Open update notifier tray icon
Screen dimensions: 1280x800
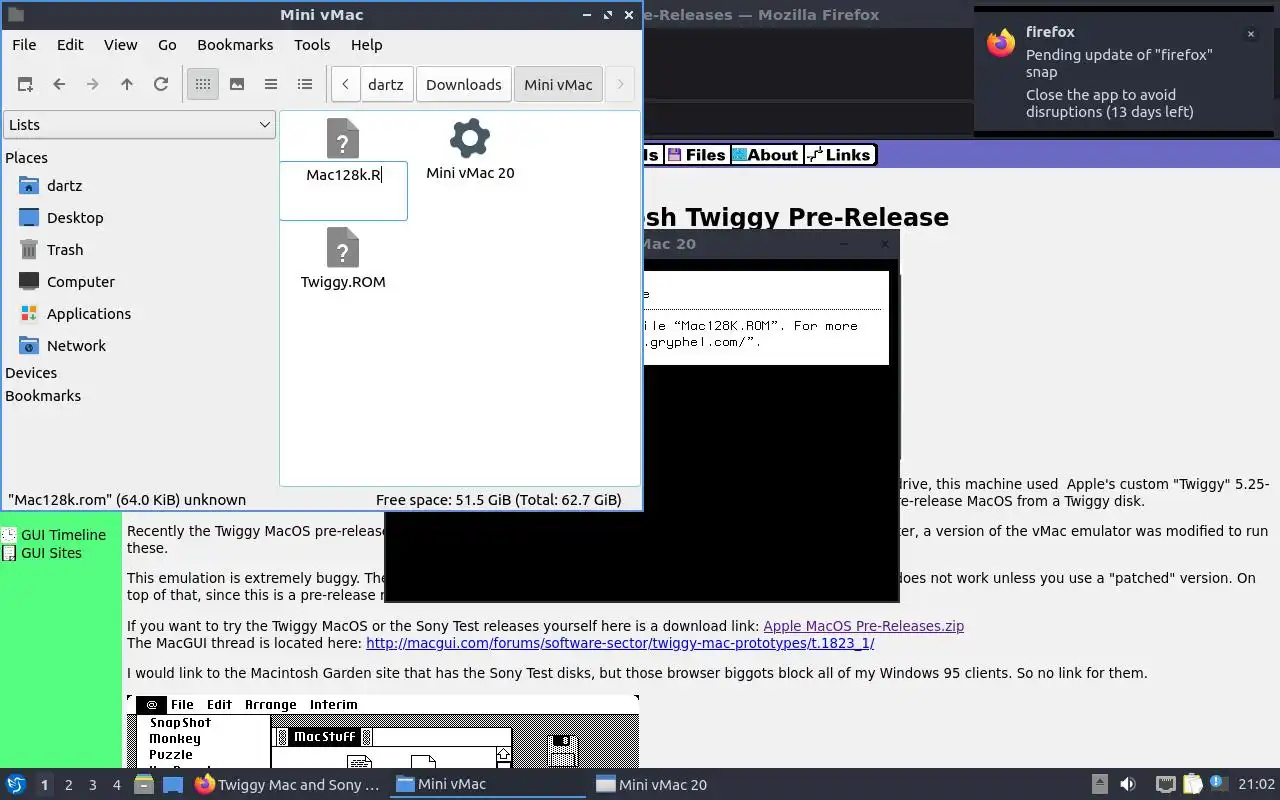(1218, 784)
